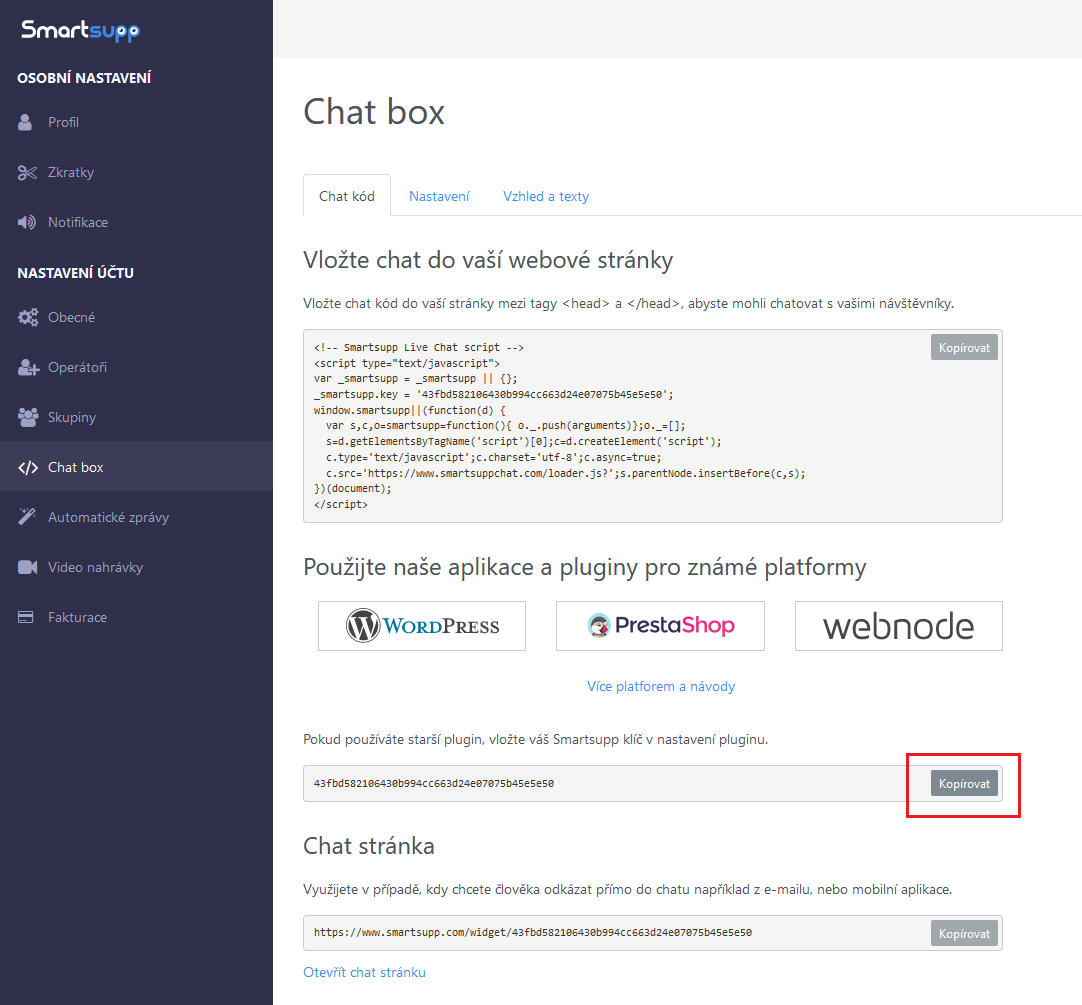
Task: Switch to the Nastavení tab
Action: [439, 196]
